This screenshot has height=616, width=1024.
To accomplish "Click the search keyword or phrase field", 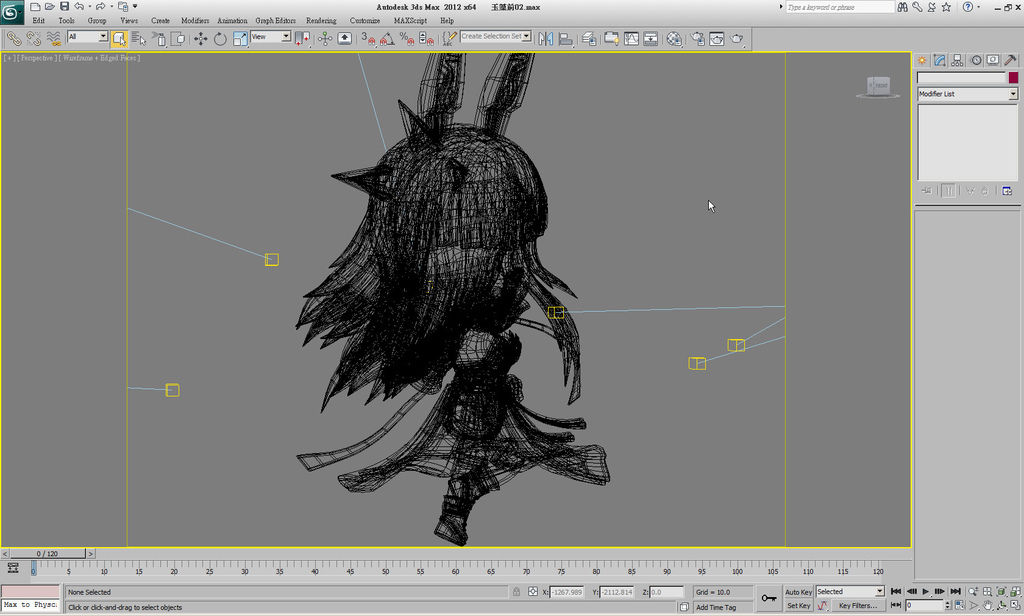I will 839,7.
